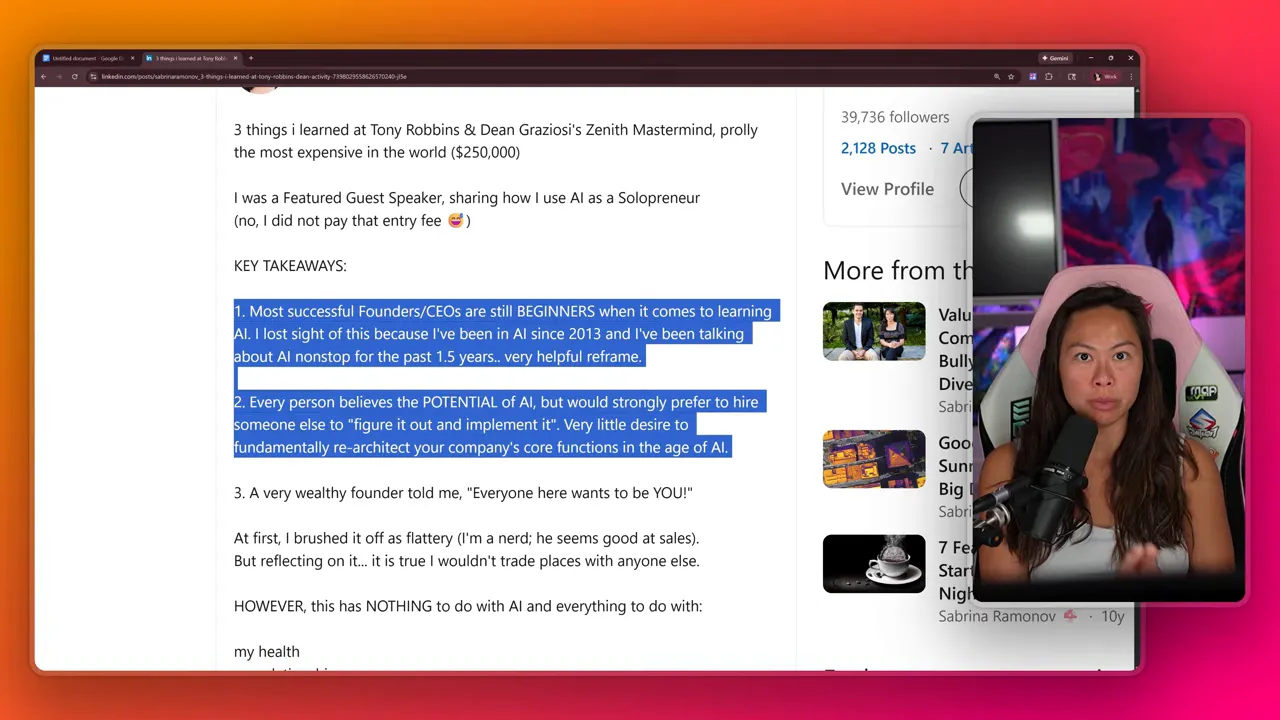
Task: Click the site information icon in the address bar
Action: point(94,76)
